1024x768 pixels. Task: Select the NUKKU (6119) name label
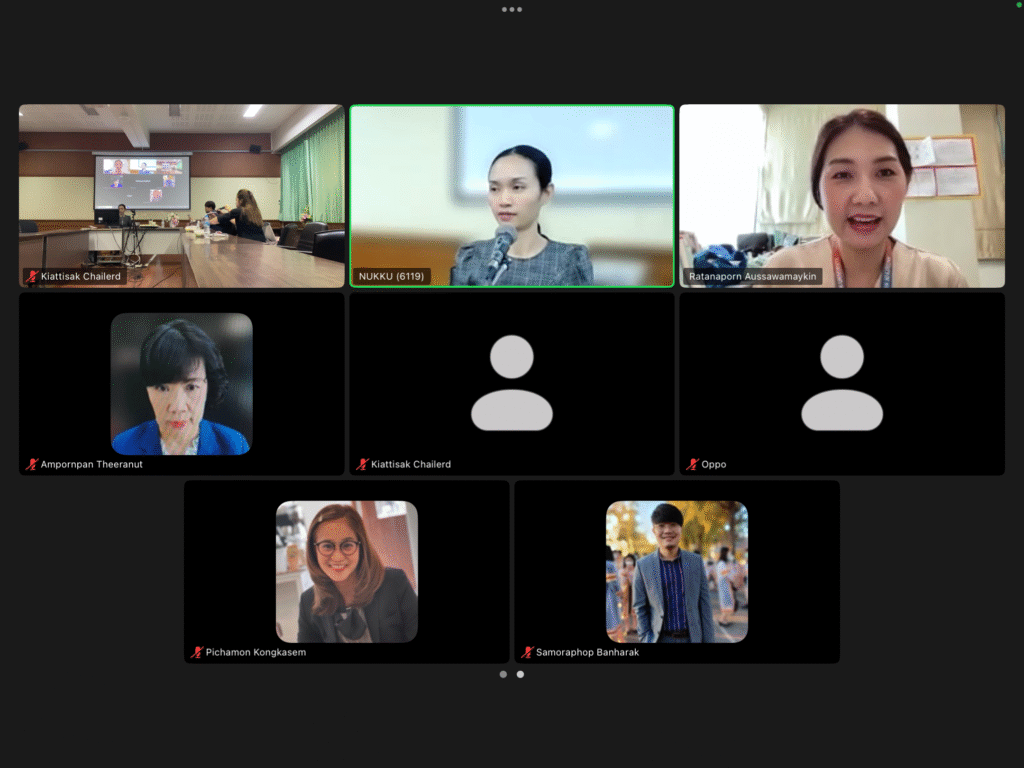391,276
